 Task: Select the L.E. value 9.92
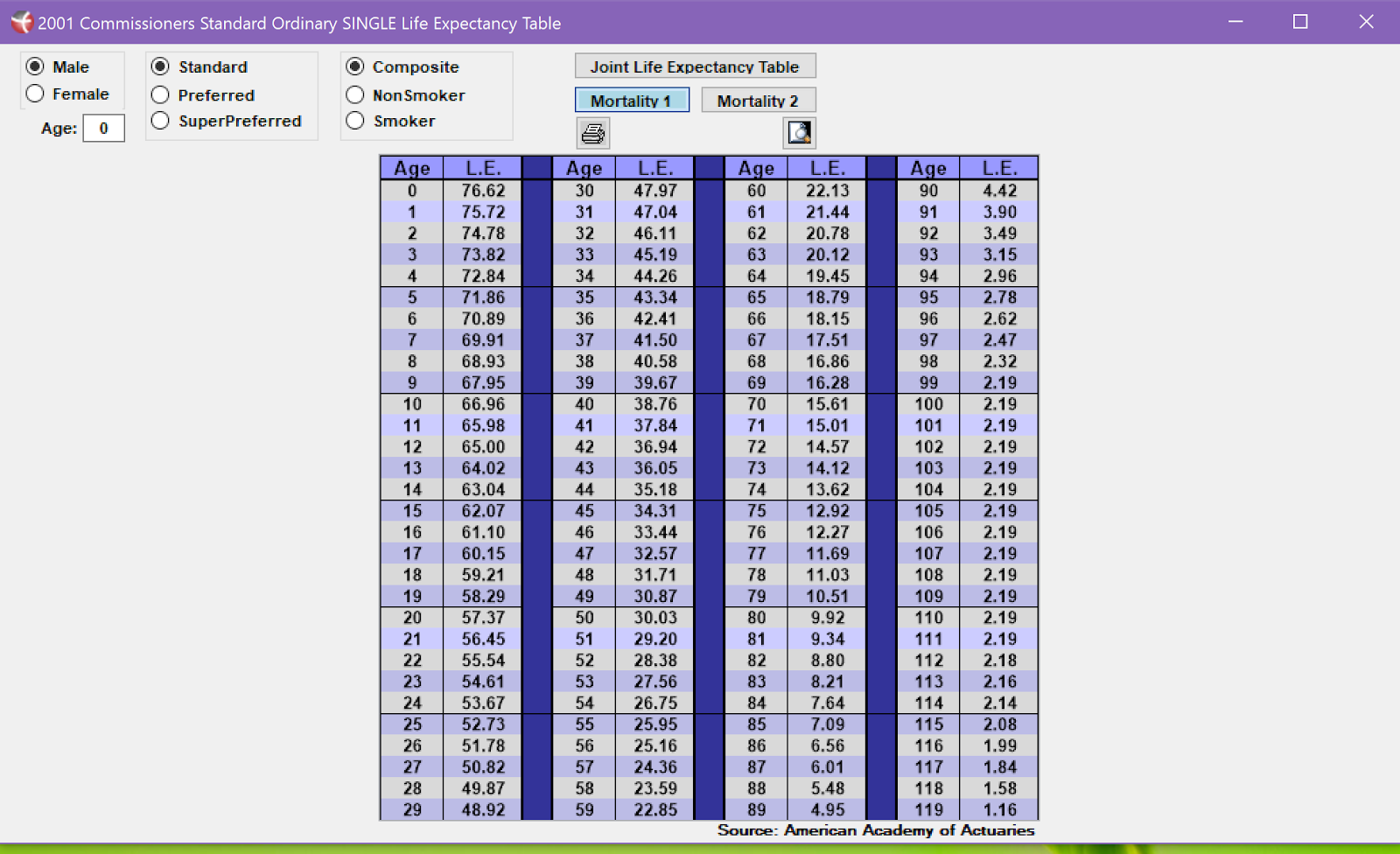[x=828, y=618]
